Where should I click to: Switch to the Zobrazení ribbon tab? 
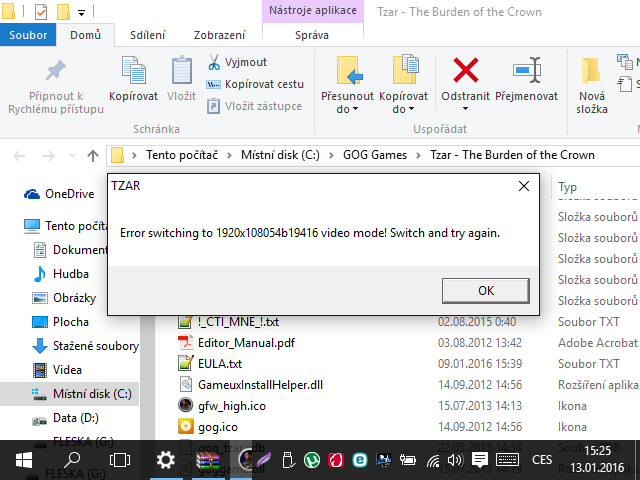(219, 35)
